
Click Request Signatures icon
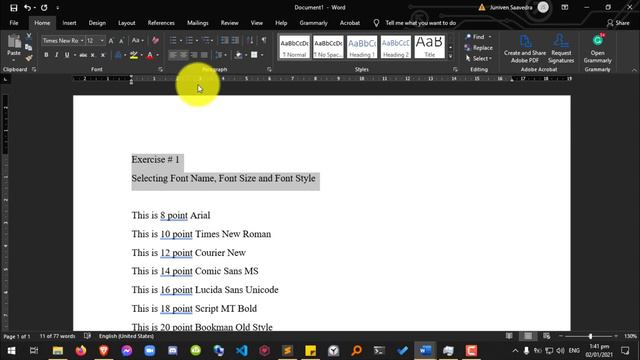561,49
